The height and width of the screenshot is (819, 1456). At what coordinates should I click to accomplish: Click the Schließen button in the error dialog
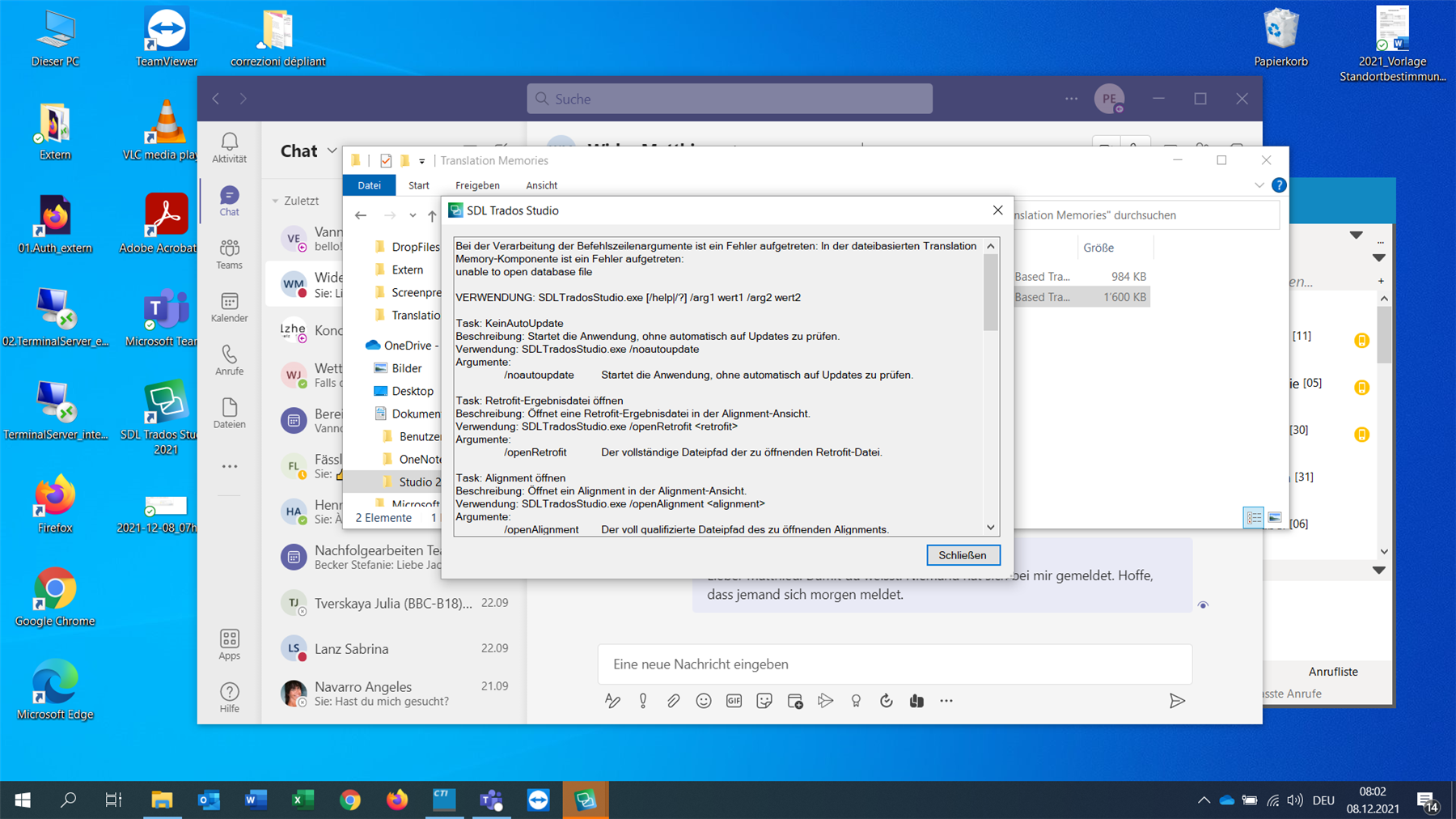click(x=962, y=555)
